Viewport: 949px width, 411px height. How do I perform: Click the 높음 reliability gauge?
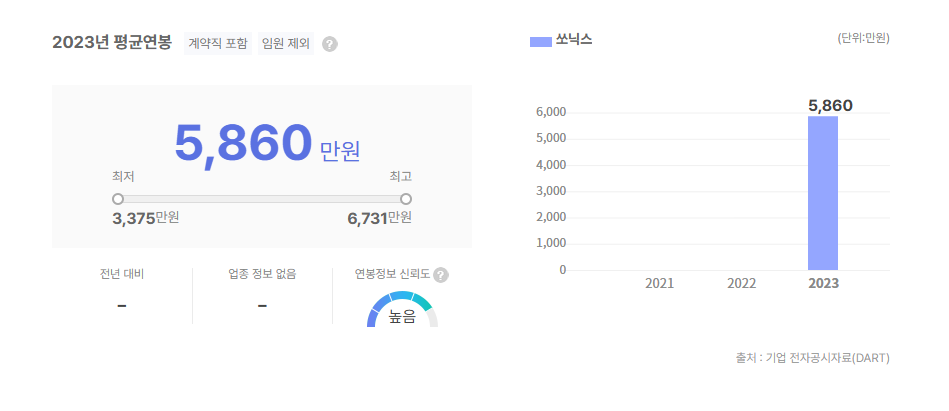coord(402,311)
